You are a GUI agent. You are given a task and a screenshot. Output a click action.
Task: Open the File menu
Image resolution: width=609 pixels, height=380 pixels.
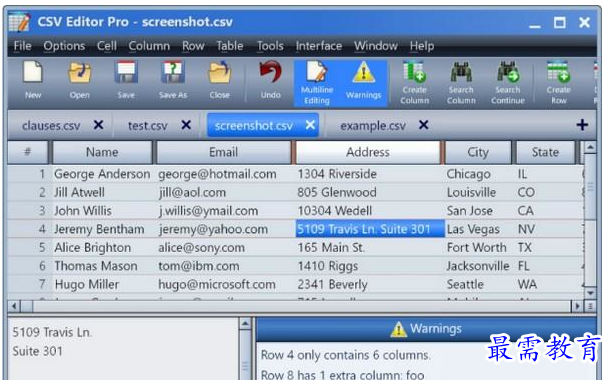pos(23,46)
